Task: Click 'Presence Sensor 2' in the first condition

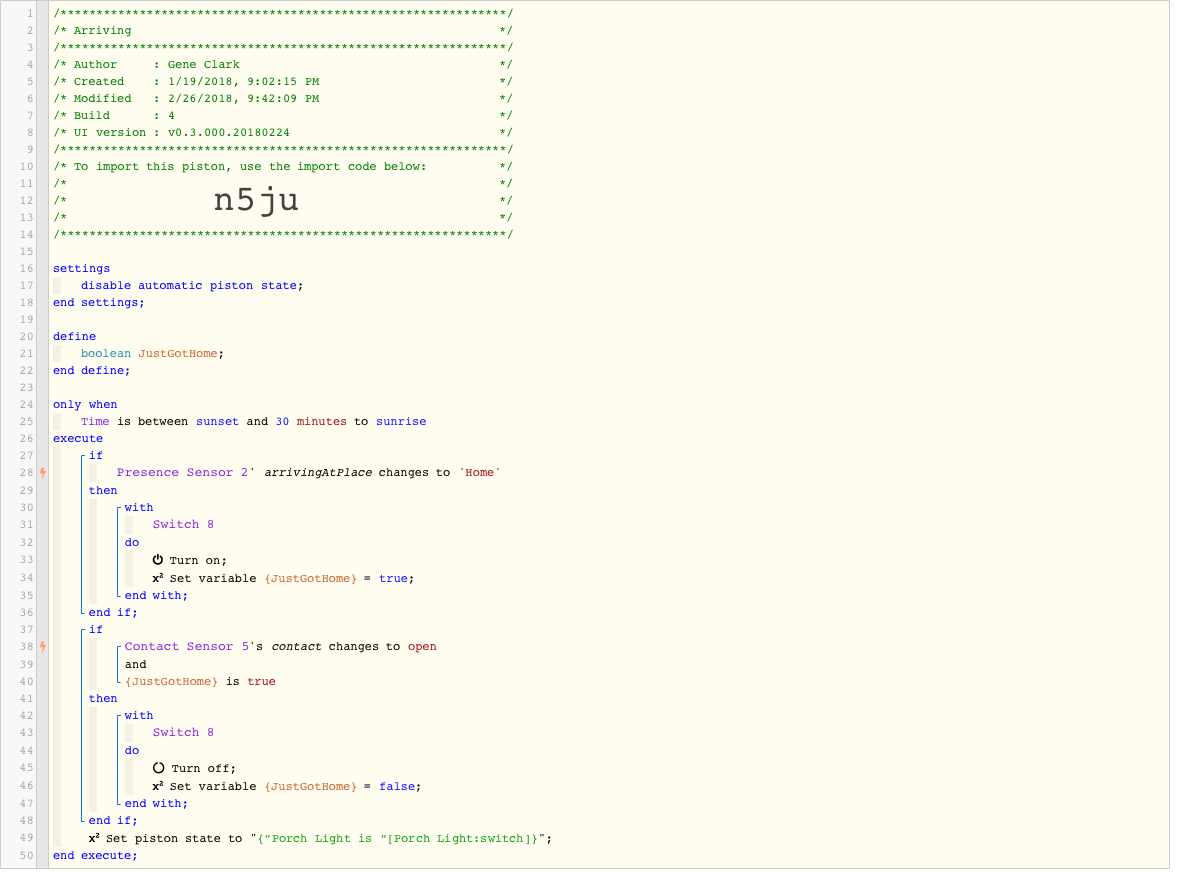Action: pos(183,473)
